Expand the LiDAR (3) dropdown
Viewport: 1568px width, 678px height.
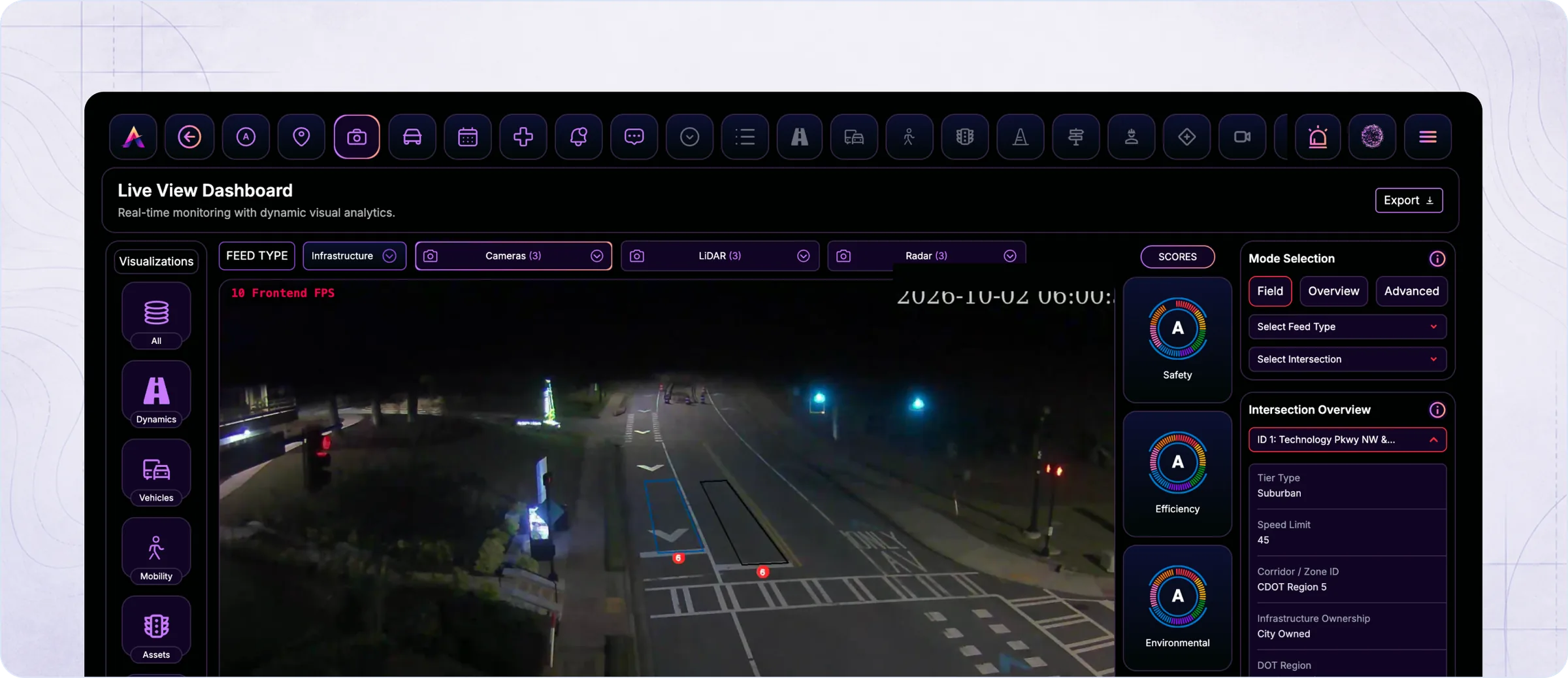720,256
